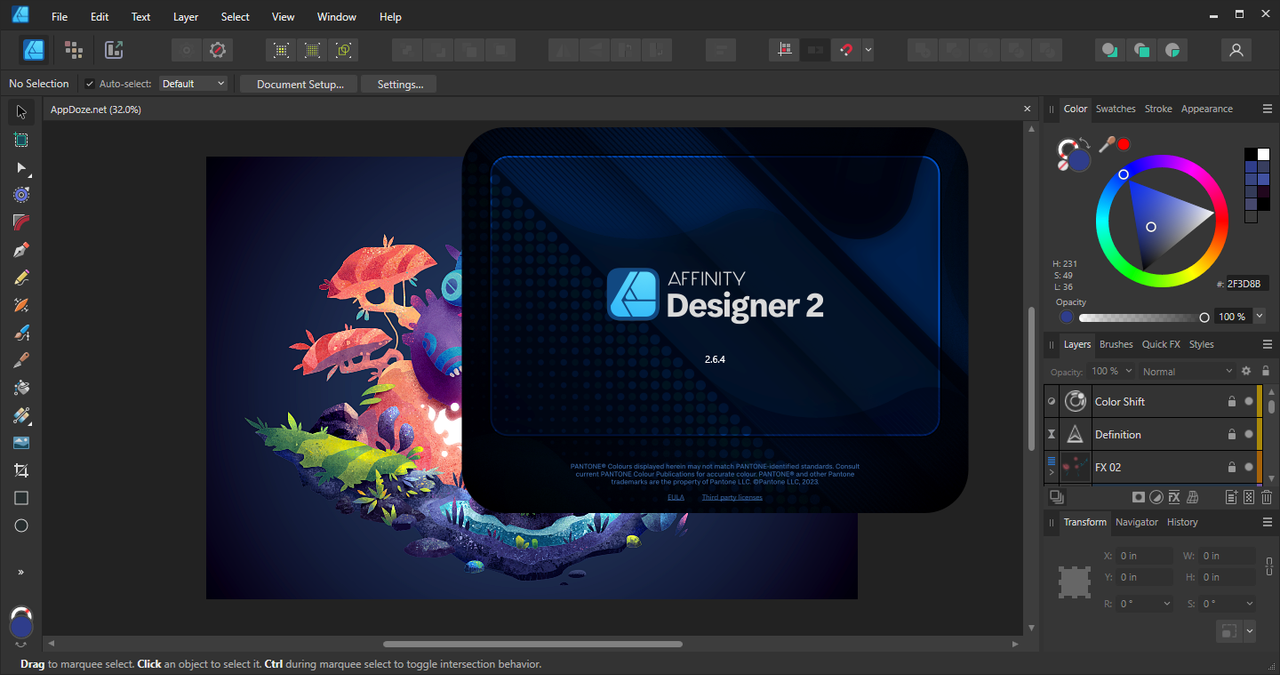The width and height of the screenshot is (1280, 675).
Task: Toggle the lock icon beside blend mode
Action: click(1265, 371)
